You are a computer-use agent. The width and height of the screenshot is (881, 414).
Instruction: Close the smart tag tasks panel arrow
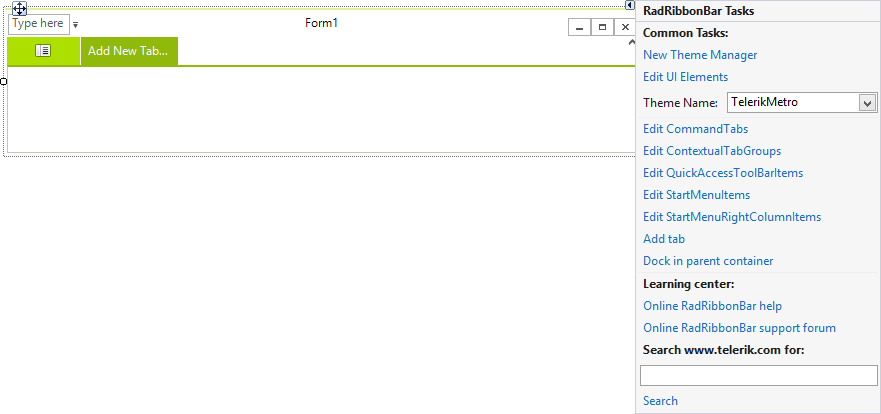(x=630, y=5)
